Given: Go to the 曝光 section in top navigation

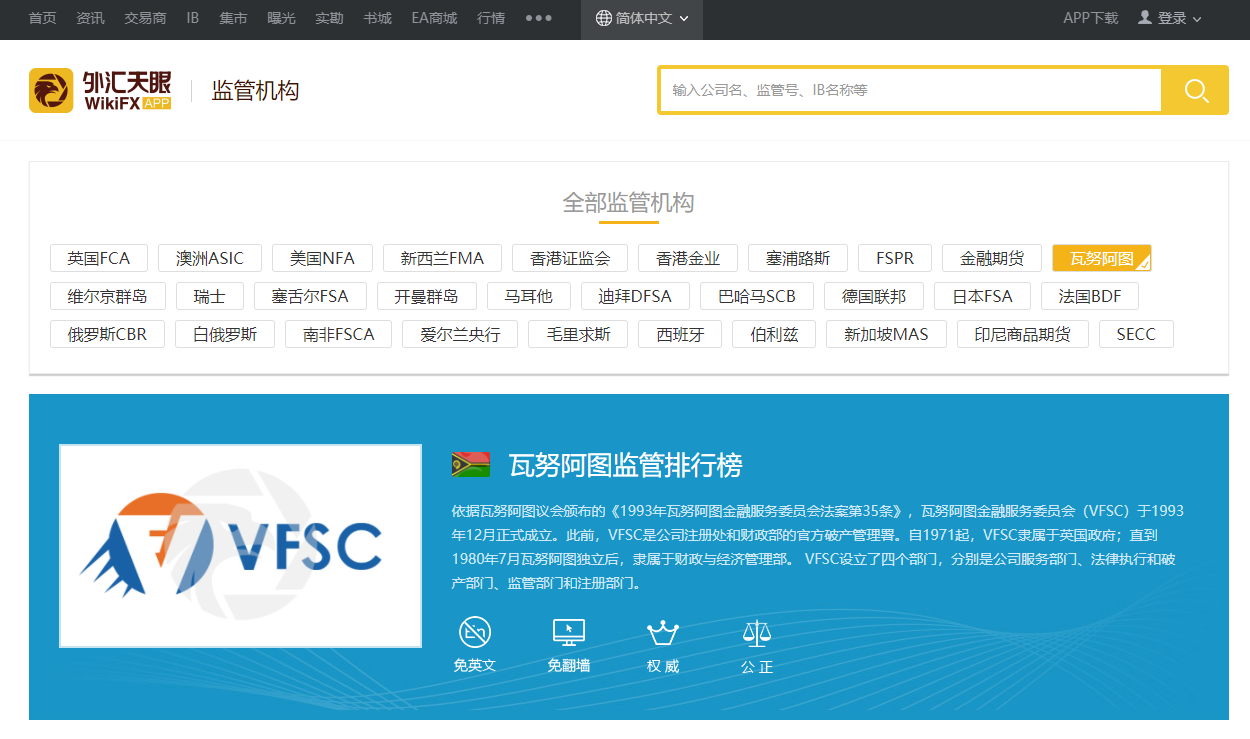Looking at the screenshot, I should [281, 17].
